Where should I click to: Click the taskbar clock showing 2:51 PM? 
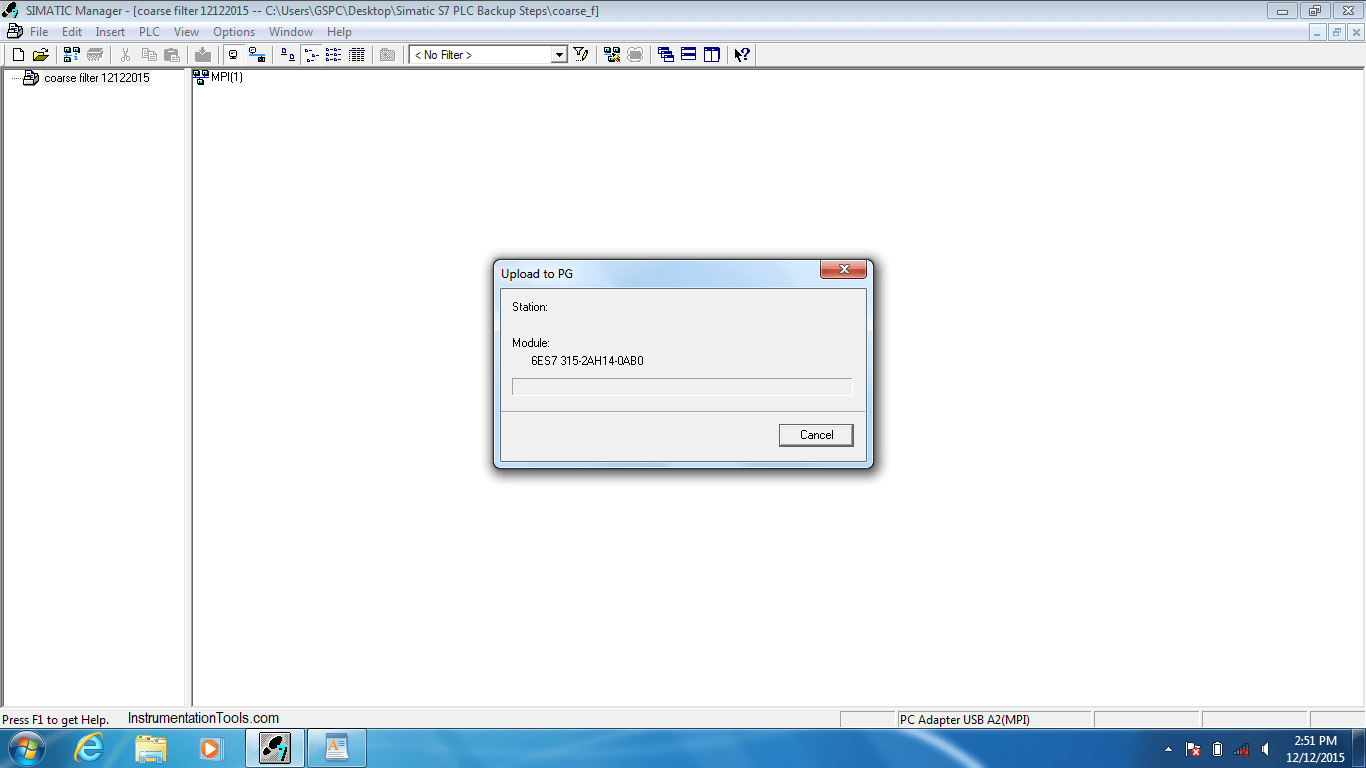point(1315,749)
